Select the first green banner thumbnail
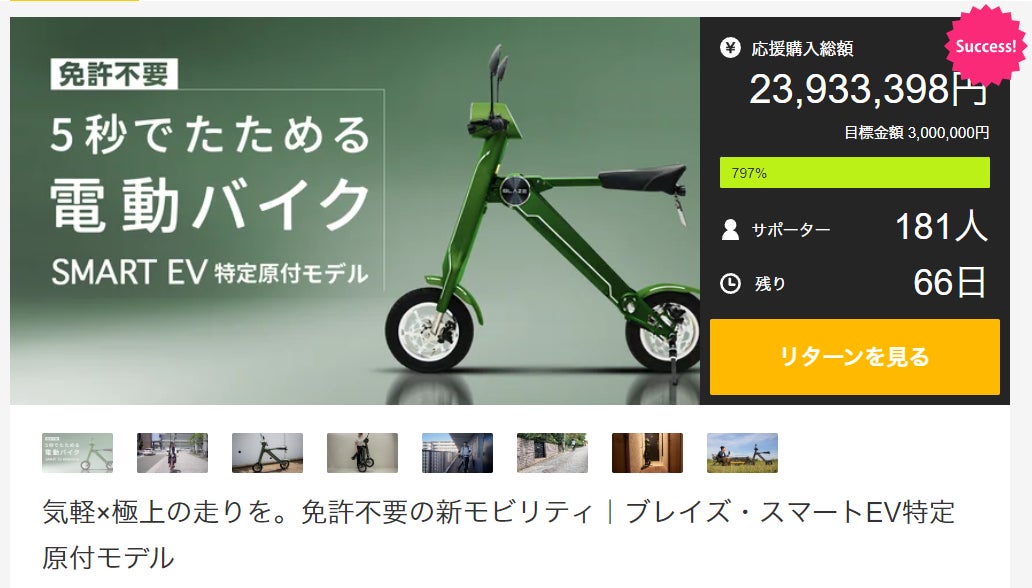This screenshot has height=588, width=1032. pyautogui.click(x=78, y=453)
